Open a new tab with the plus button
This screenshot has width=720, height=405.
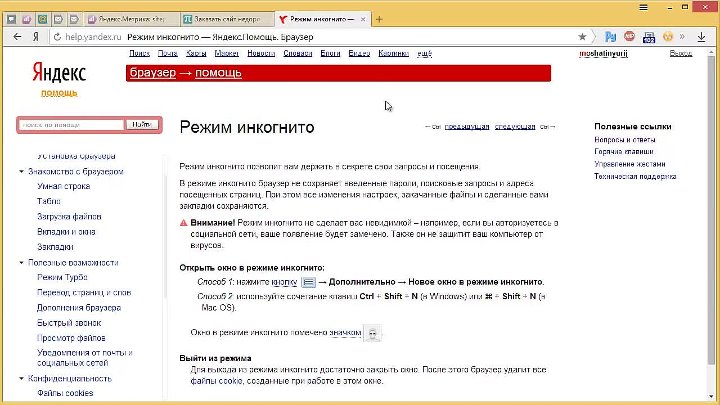tap(378, 19)
